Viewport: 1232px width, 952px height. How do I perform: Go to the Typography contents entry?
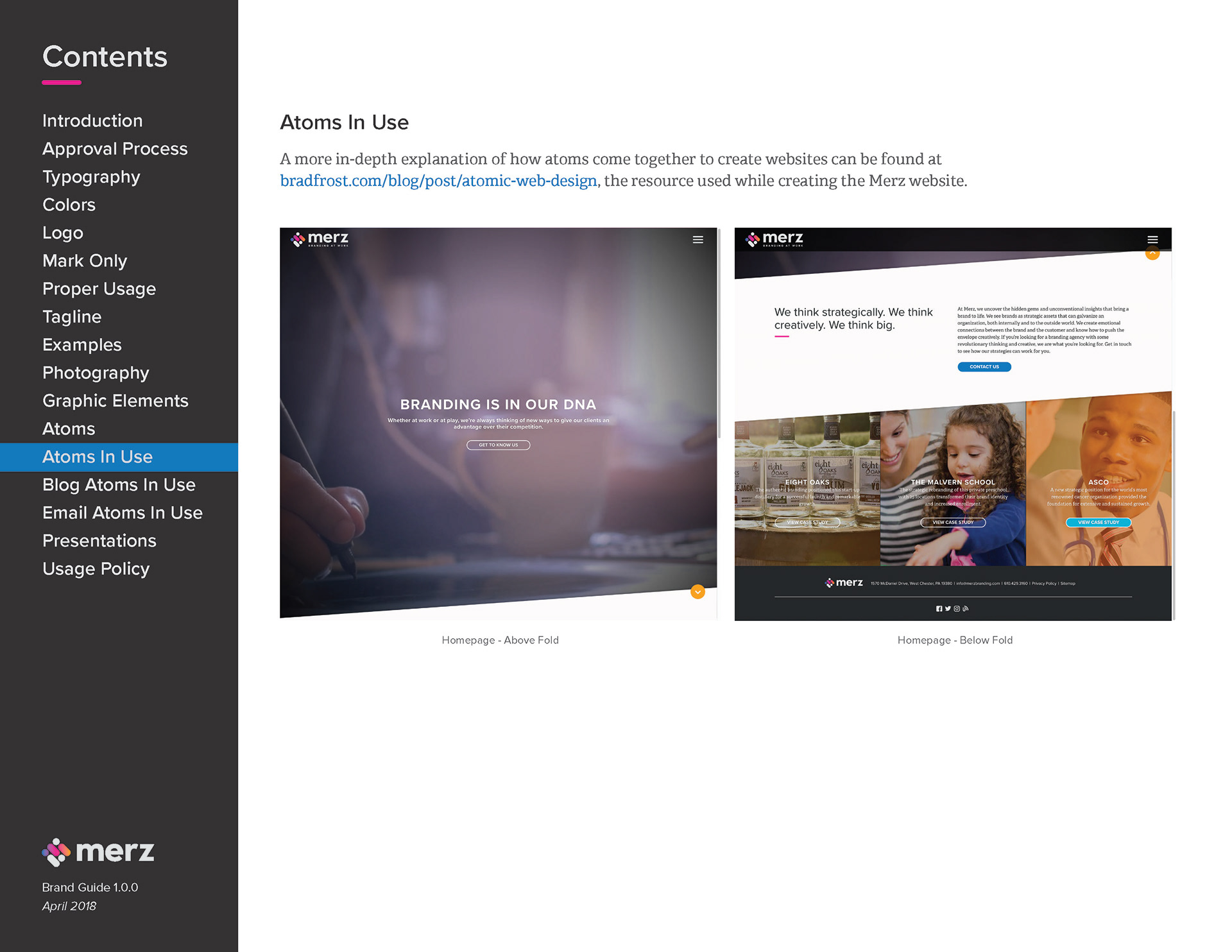(x=91, y=177)
